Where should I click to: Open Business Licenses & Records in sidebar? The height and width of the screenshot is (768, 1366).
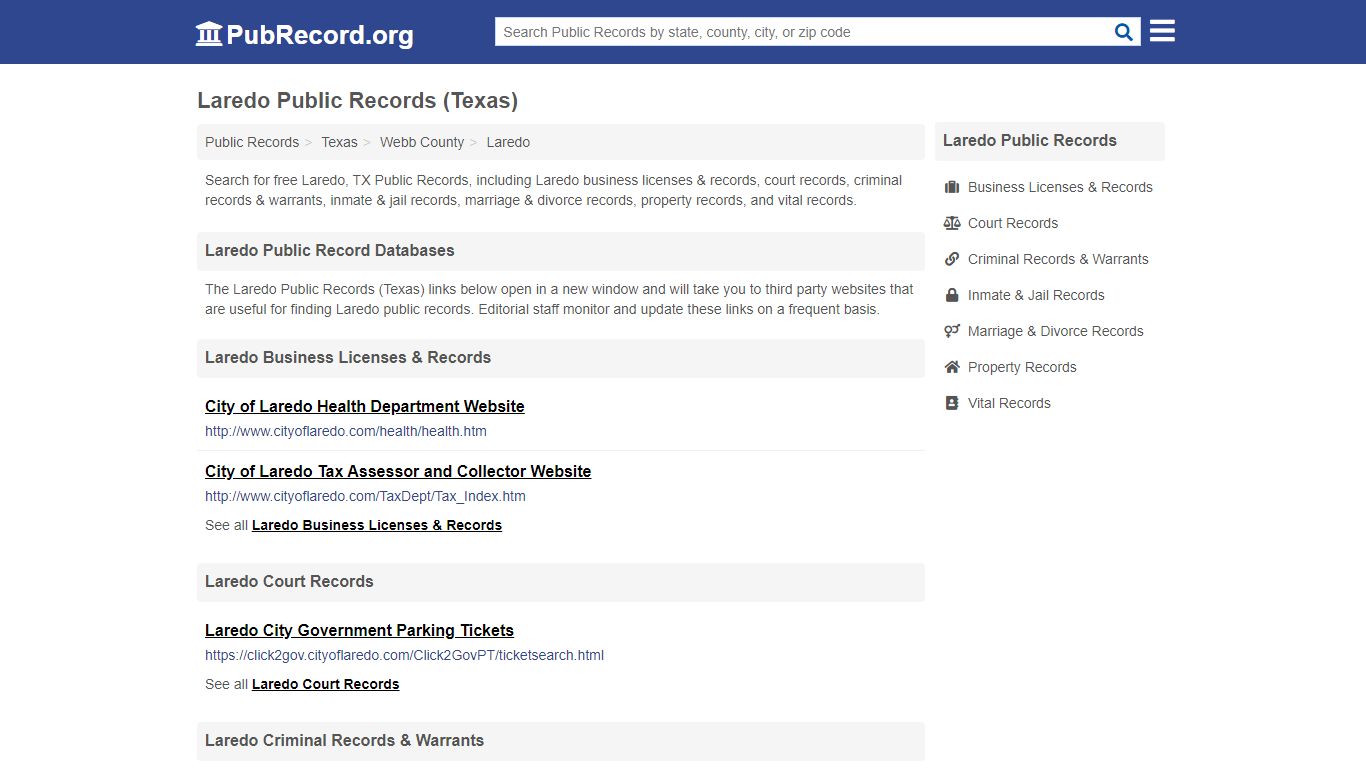click(1060, 187)
